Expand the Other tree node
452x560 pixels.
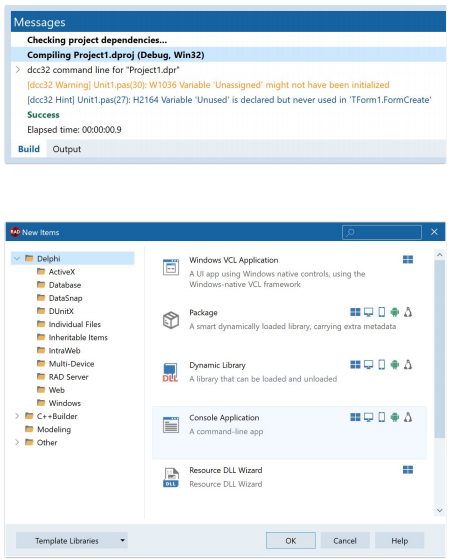coord(17,442)
